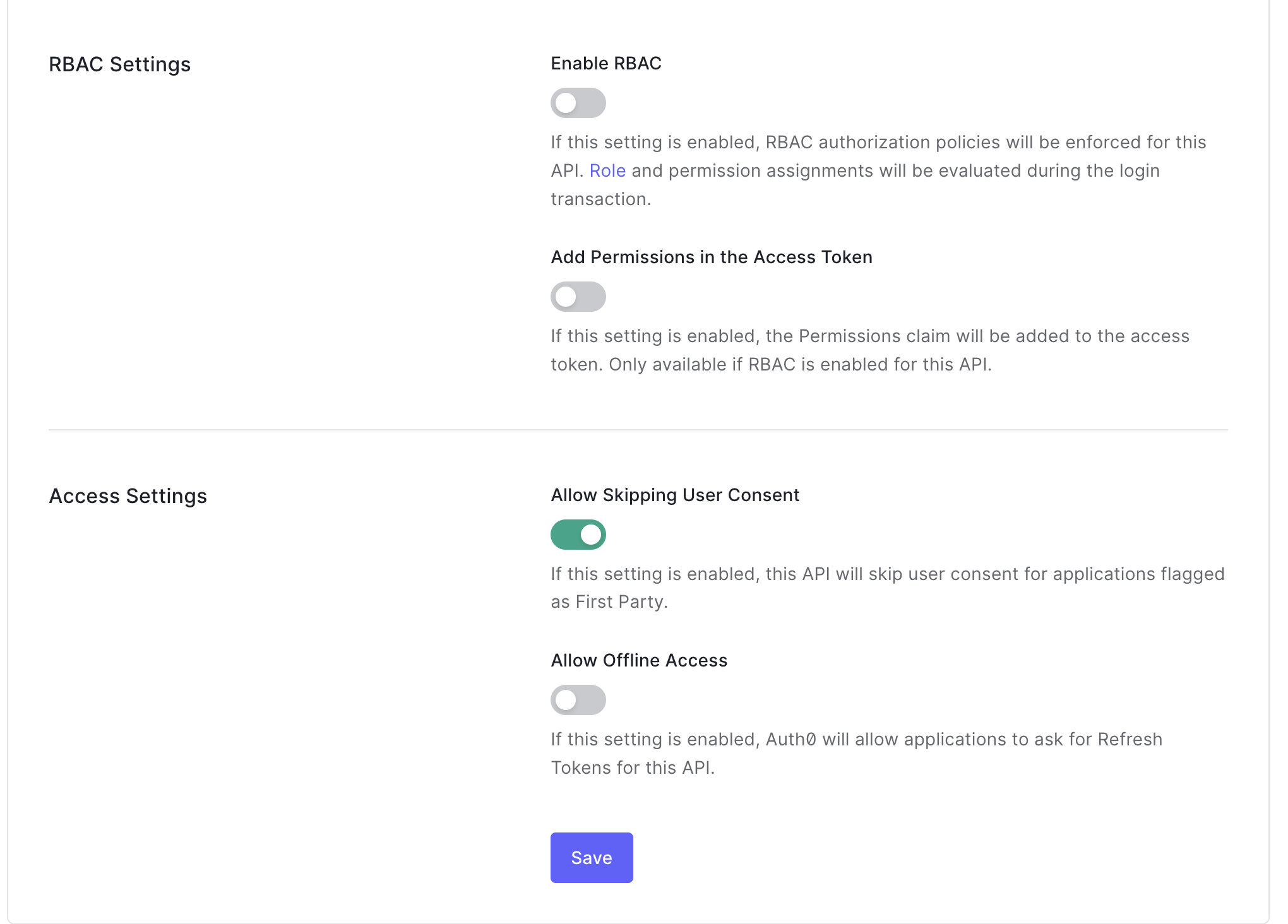Enable the RBAC toggle switch
The image size is (1288, 924).
[x=578, y=103]
